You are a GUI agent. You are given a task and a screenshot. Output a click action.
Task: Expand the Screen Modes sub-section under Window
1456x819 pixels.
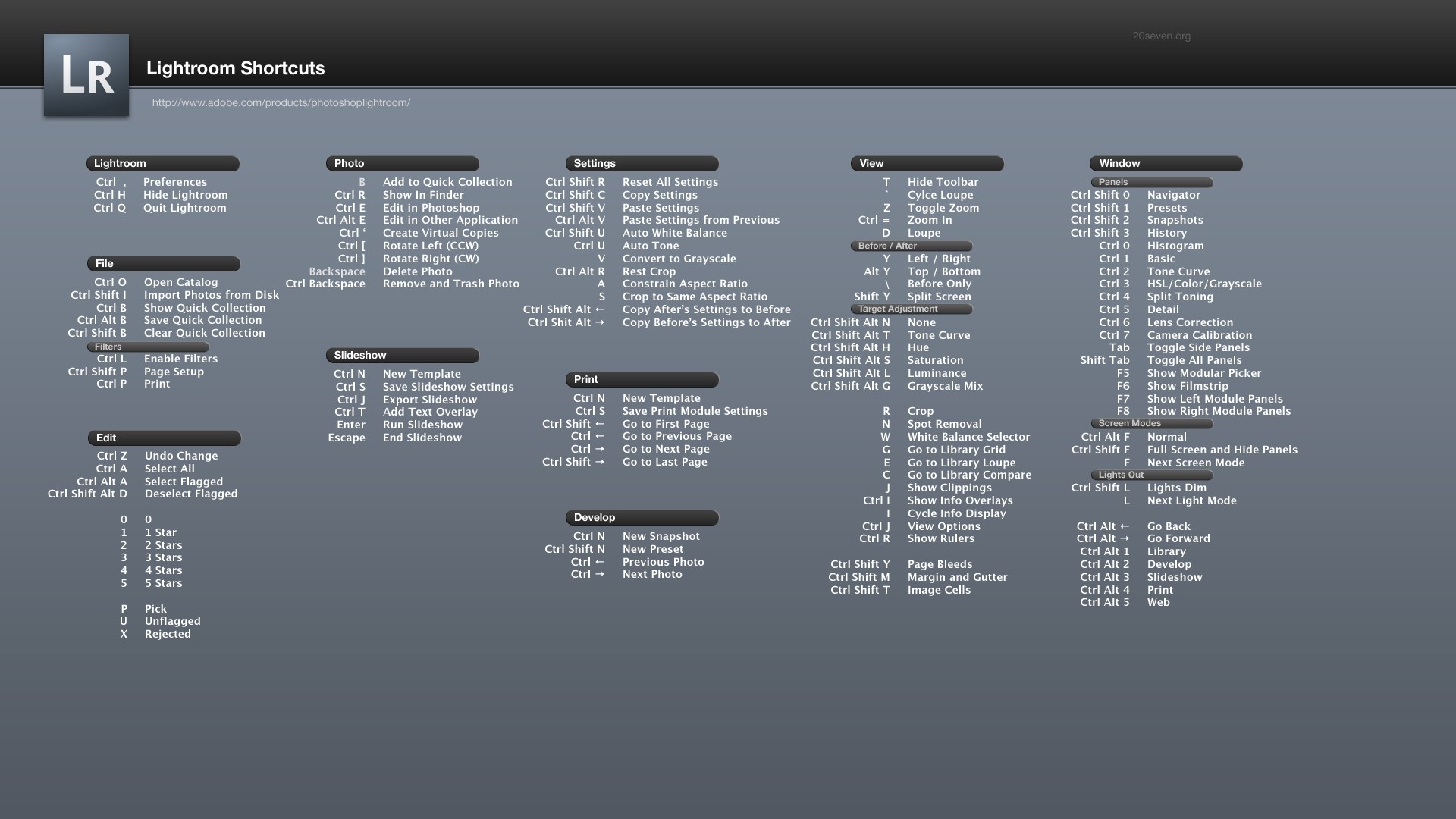(1151, 422)
